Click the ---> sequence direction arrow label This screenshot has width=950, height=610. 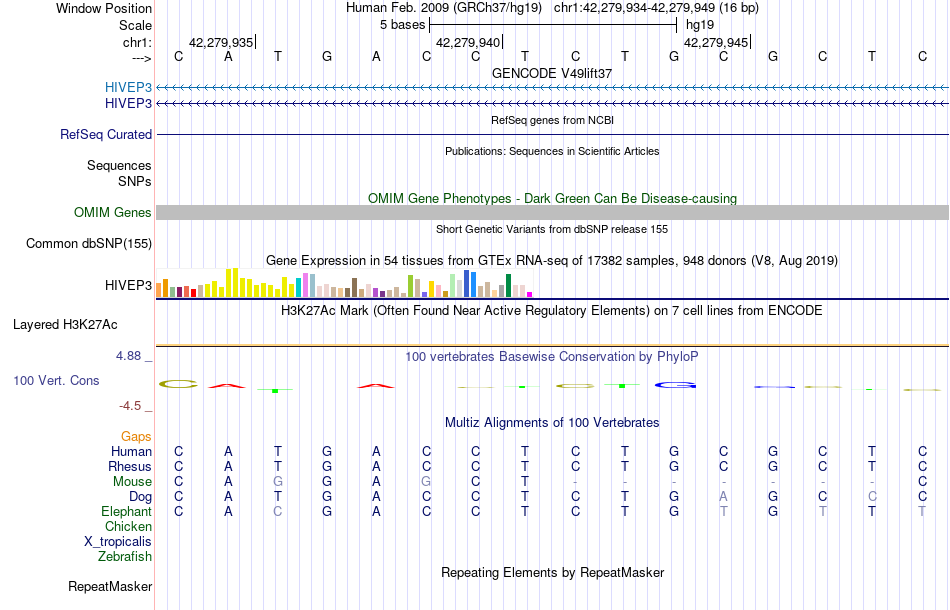(142, 58)
